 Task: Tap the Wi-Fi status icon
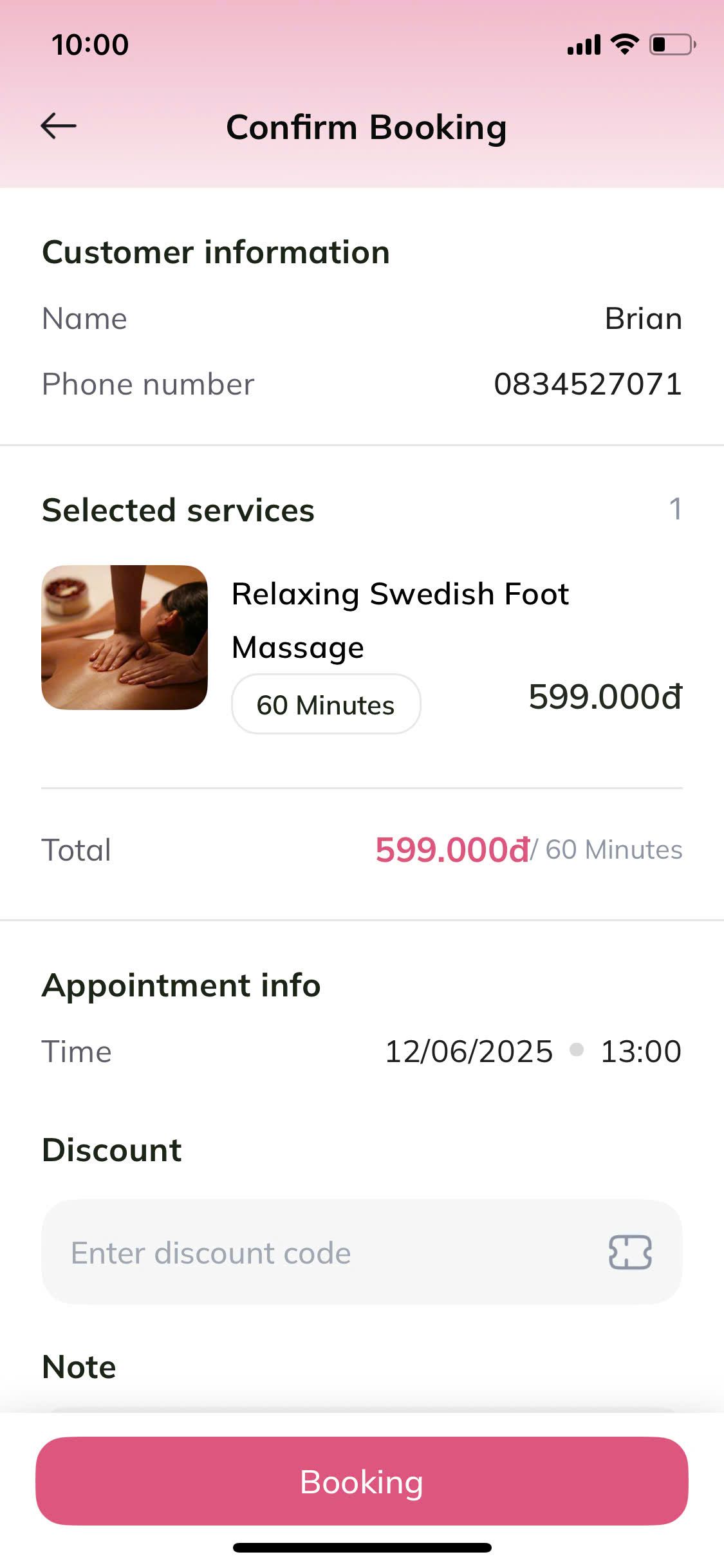tap(624, 44)
